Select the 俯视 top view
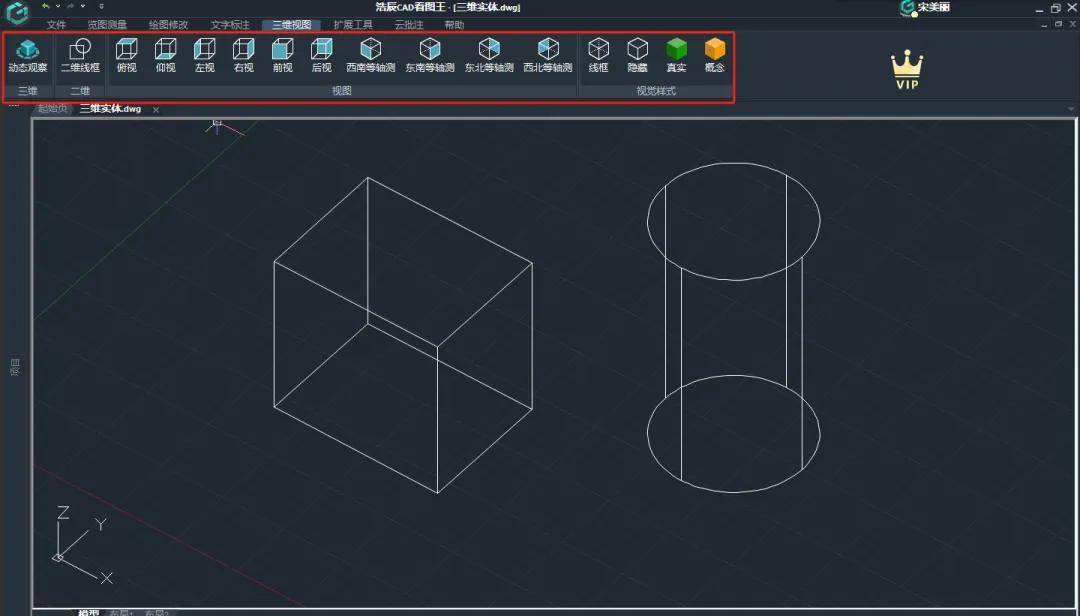This screenshot has height=616, width=1080. click(x=127, y=56)
